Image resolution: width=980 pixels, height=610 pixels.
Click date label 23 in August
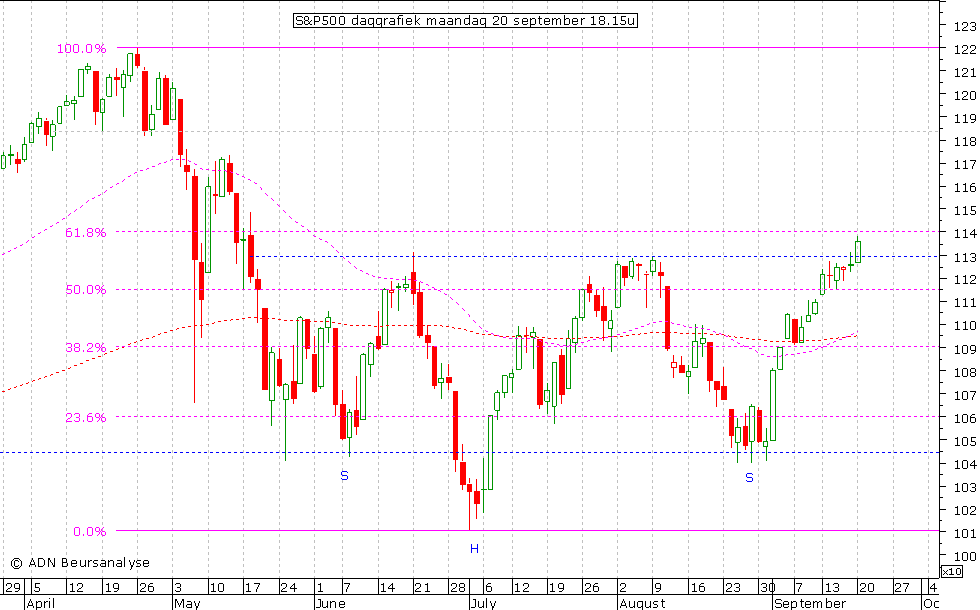[x=732, y=588]
